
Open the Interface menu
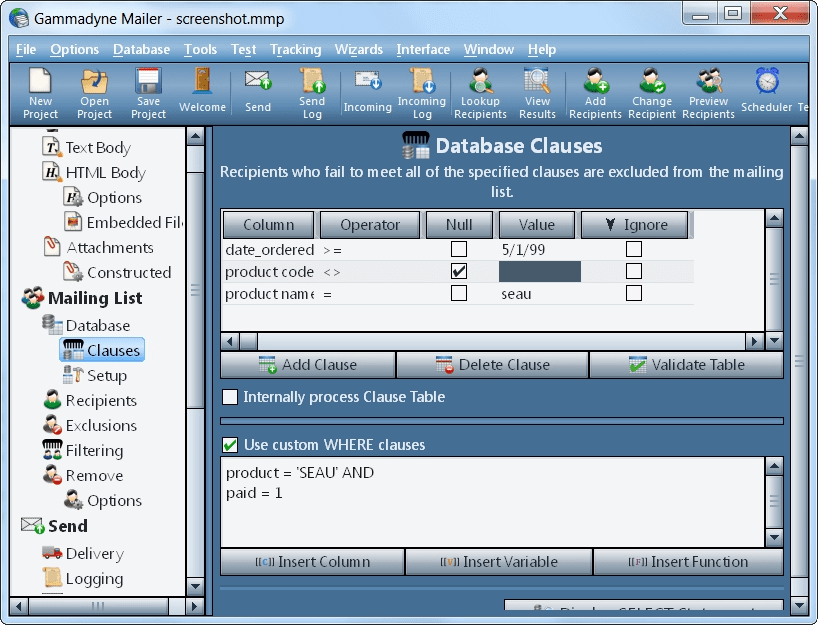[423, 50]
